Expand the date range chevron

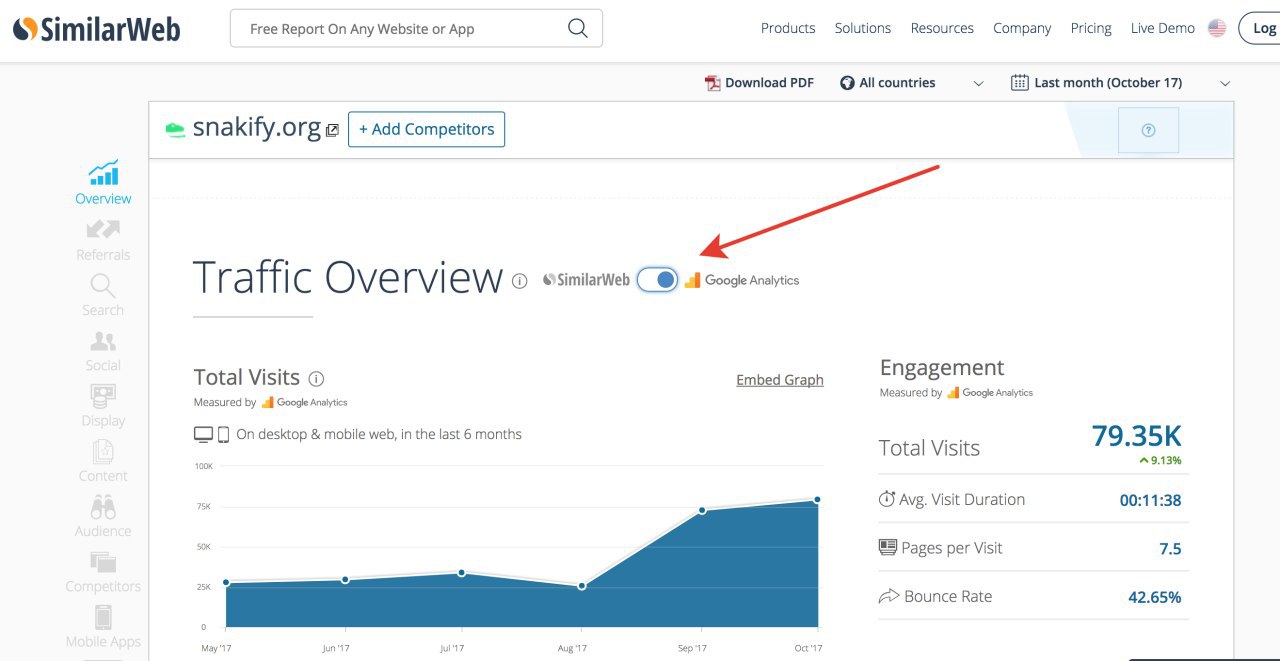click(x=1225, y=84)
